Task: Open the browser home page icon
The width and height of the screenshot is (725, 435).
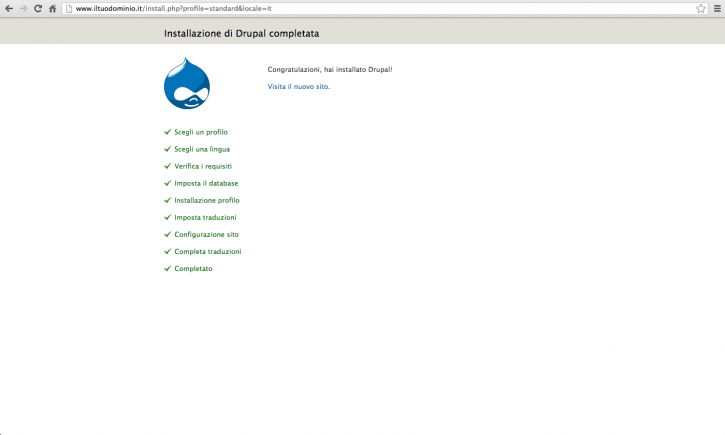Action: 52,8
